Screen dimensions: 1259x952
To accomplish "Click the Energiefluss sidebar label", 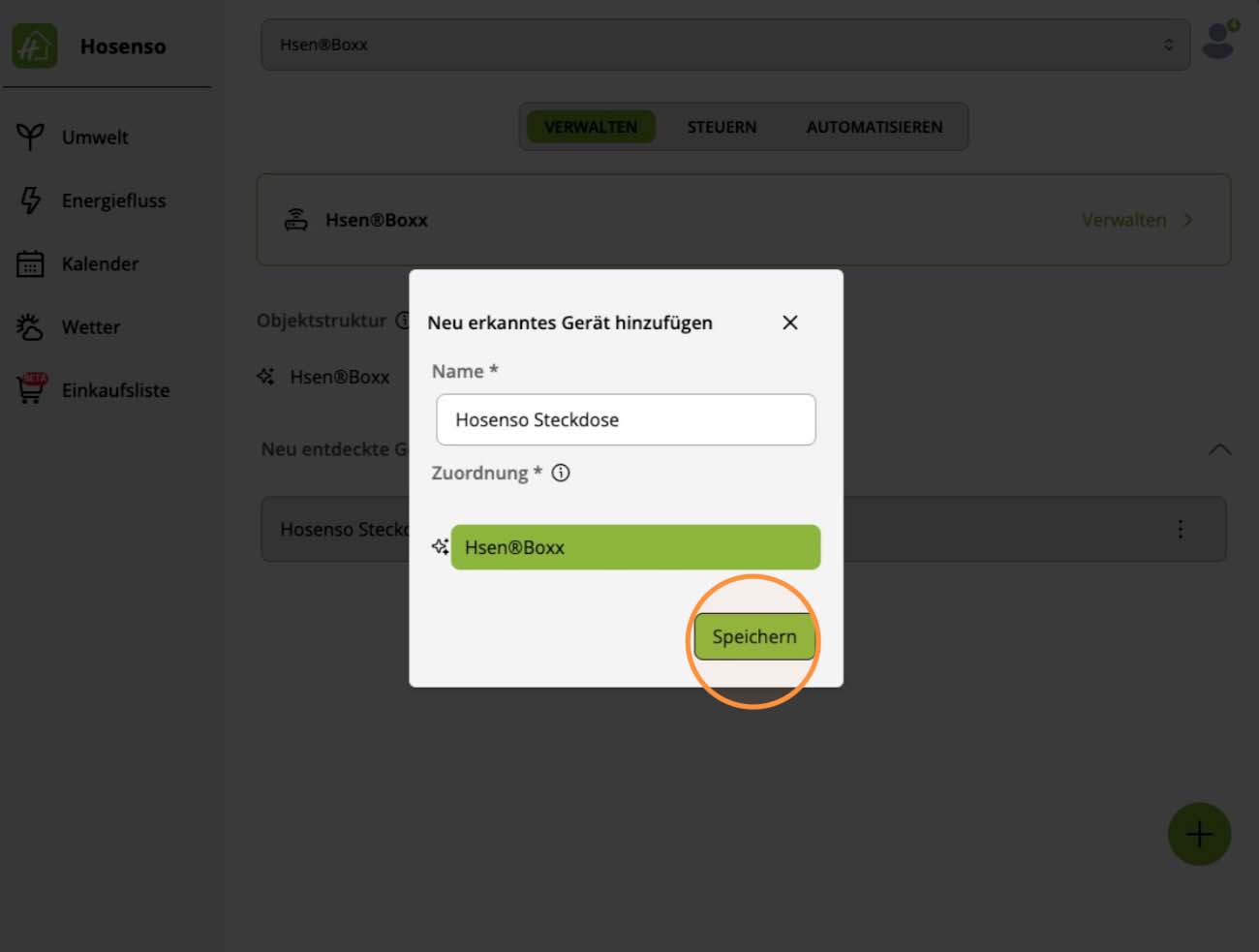I will click(114, 200).
